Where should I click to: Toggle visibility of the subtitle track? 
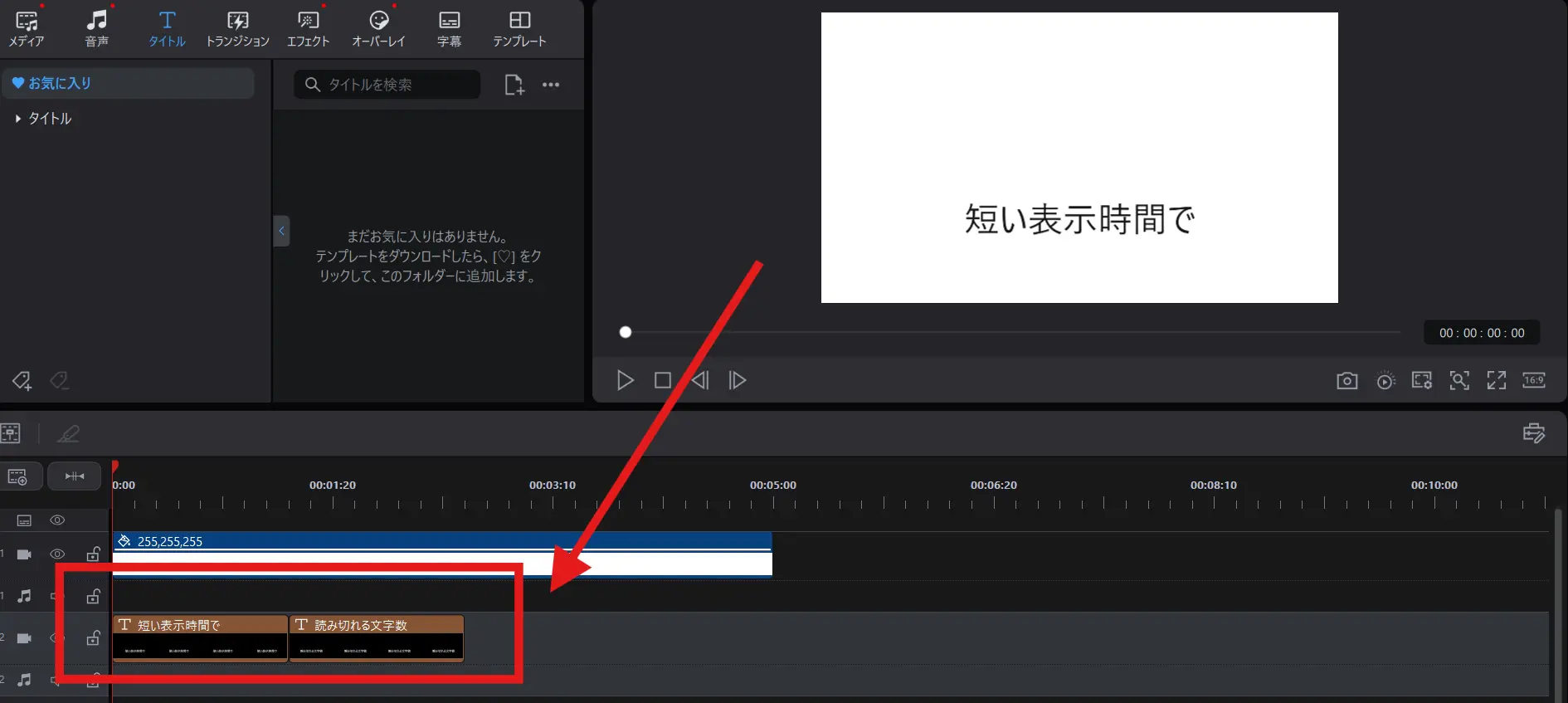click(x=57, y=520)
